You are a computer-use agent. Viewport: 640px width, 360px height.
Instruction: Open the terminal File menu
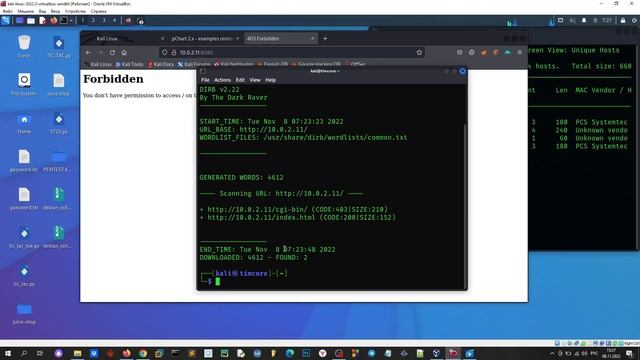point(205,80)
